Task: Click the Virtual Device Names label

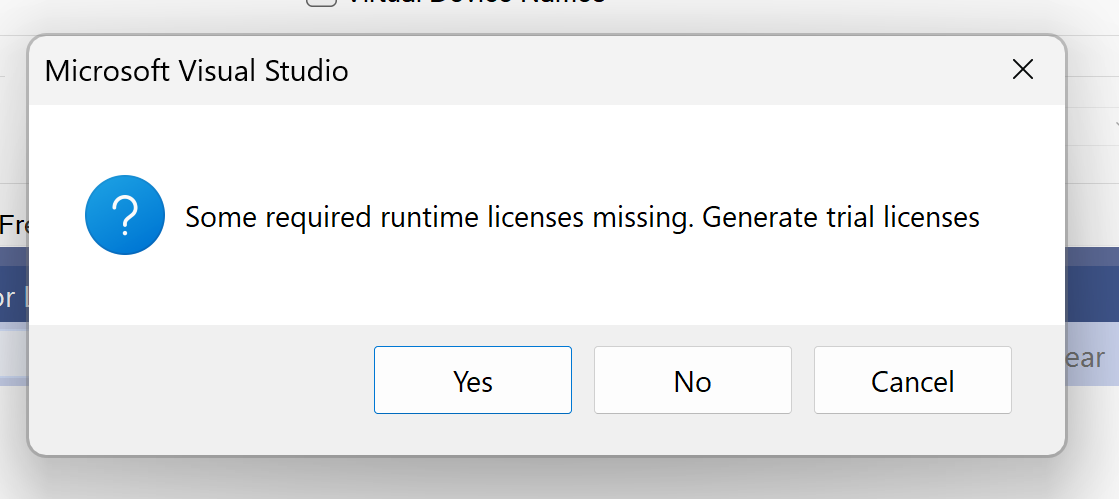Action: click(476, 2)
